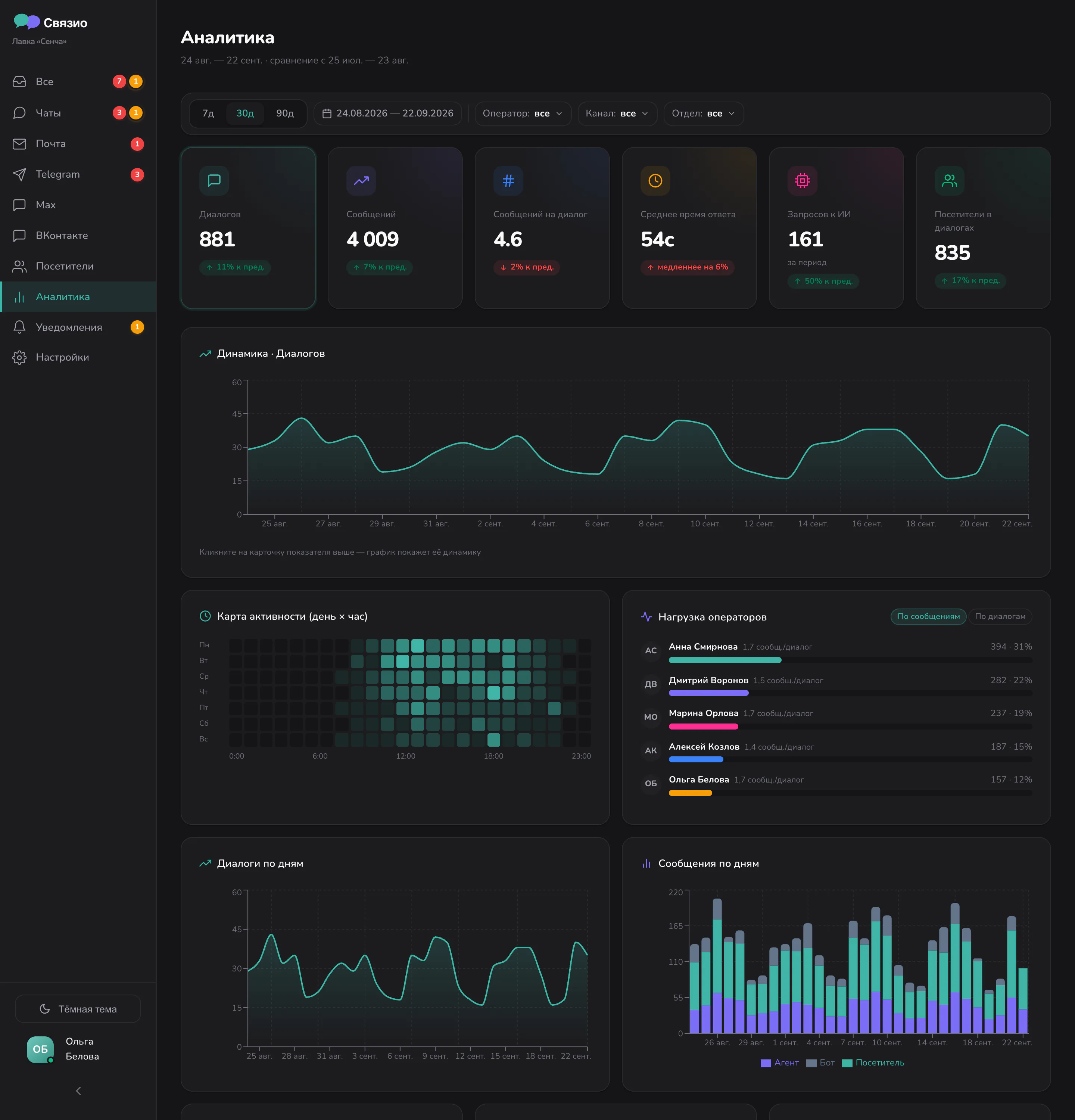Viewport: 1075px width, 1120px height.
Task: Click the Среднее время ответа clock icon
Action: (655, 181)
